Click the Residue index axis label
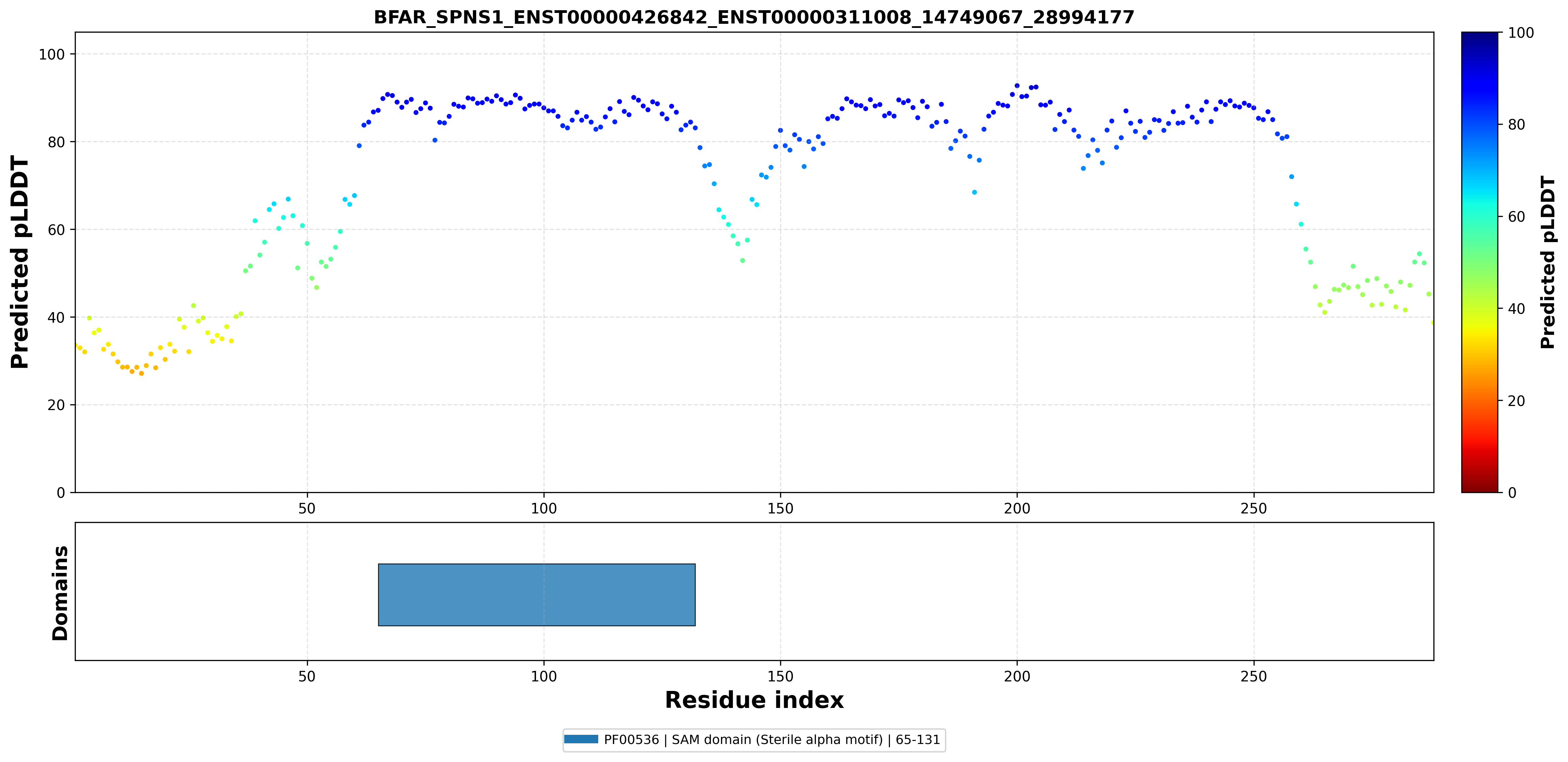Image resolution: width=1568 pixels, height=762 pixels. click(x=754, y=700)
